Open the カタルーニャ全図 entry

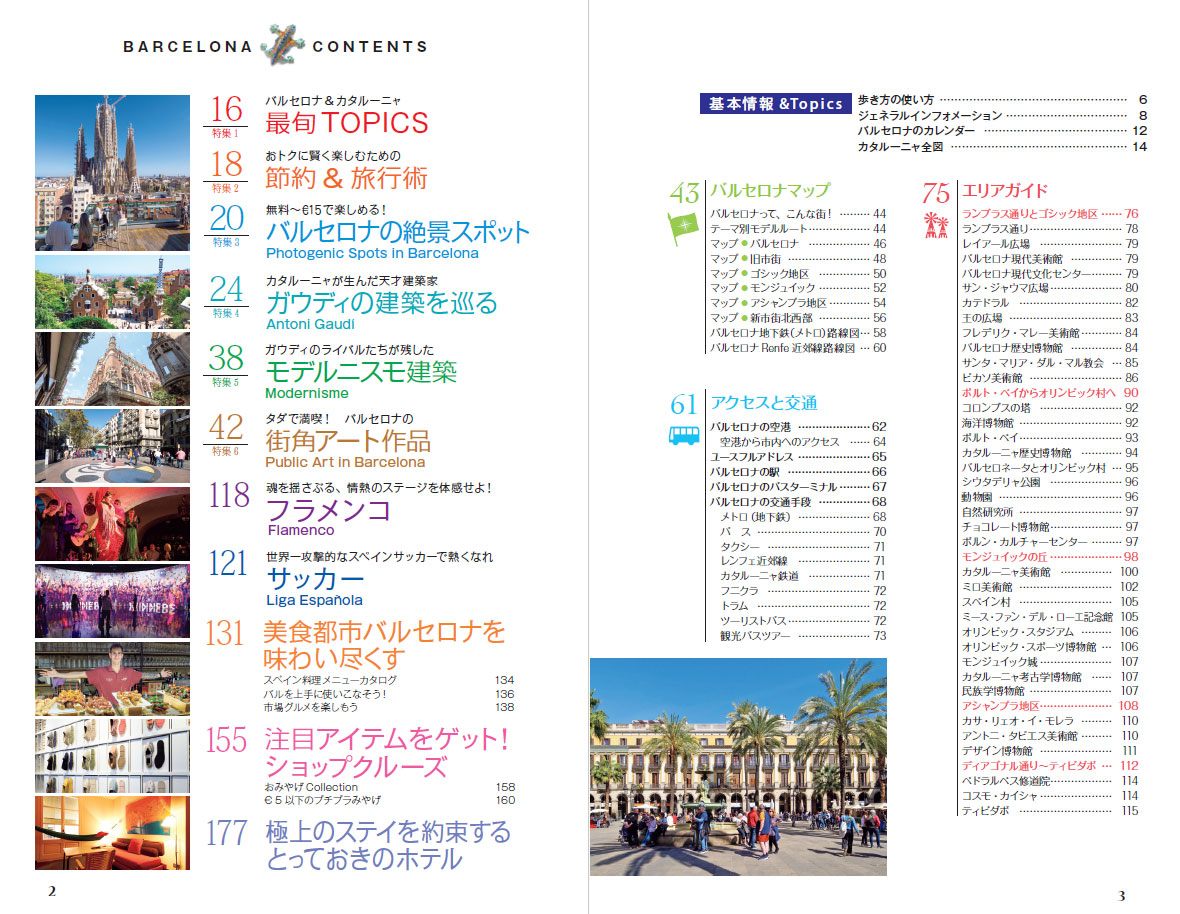click(x=1001, y=147)
